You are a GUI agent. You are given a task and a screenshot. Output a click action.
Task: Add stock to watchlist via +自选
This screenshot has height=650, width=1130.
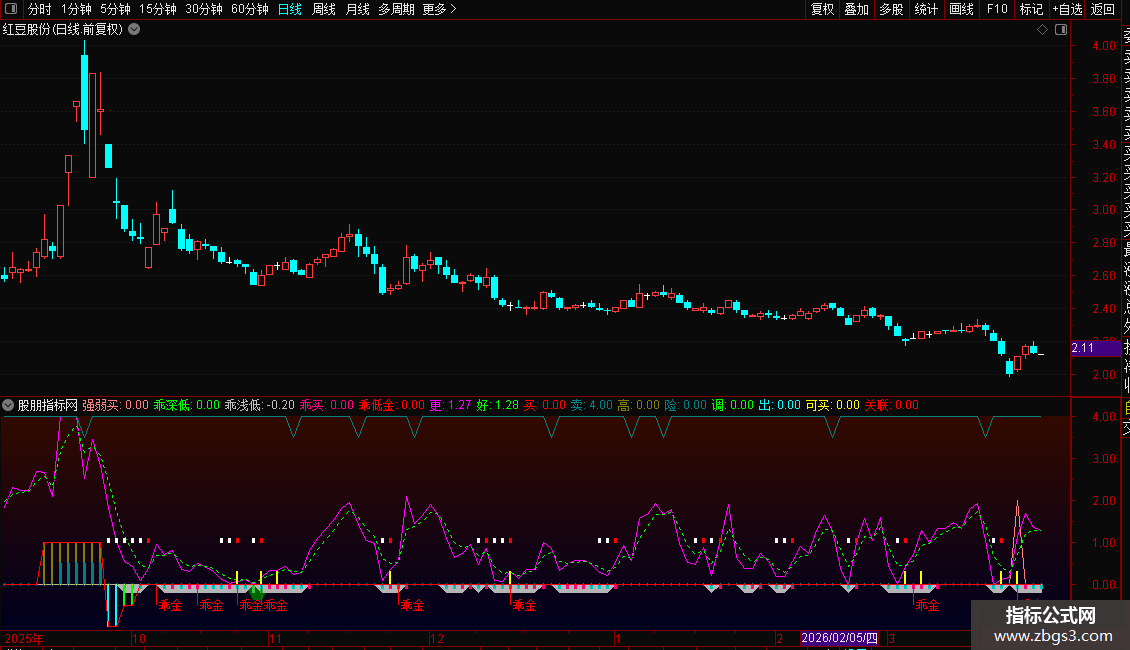click(x=1067, y=9)
